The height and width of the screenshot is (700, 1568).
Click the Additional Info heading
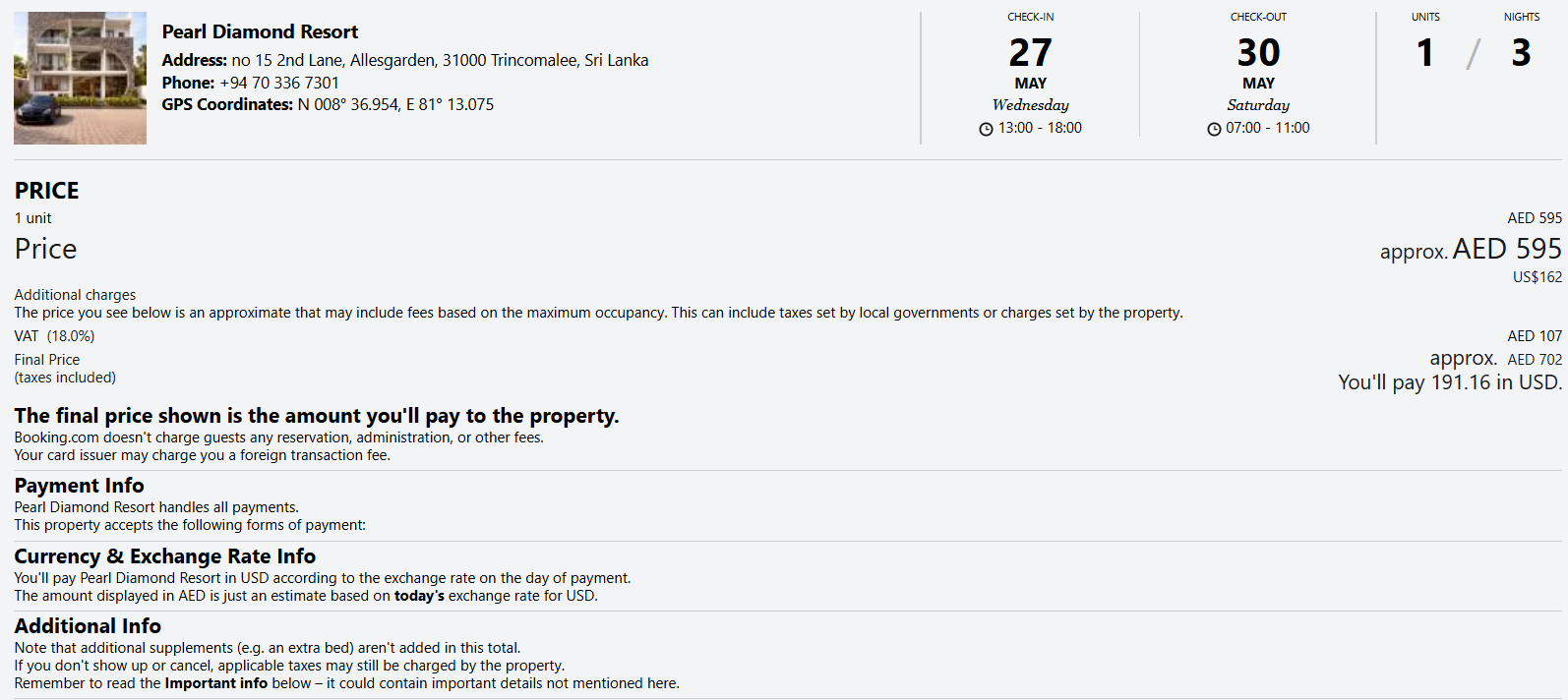pyautogui.click(x=88, y=626)
